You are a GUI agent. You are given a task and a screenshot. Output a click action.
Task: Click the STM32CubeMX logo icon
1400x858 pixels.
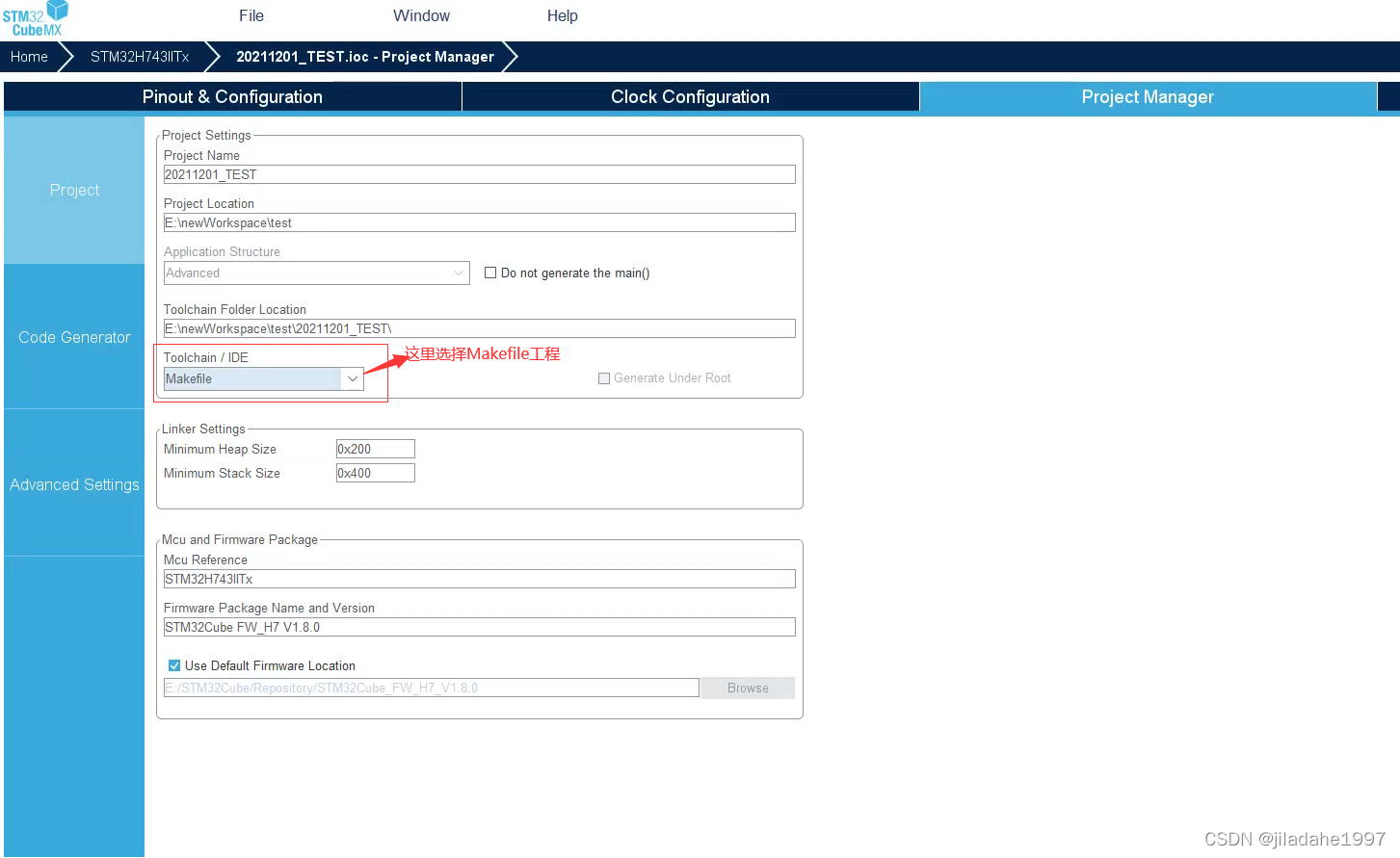point(36,18)
